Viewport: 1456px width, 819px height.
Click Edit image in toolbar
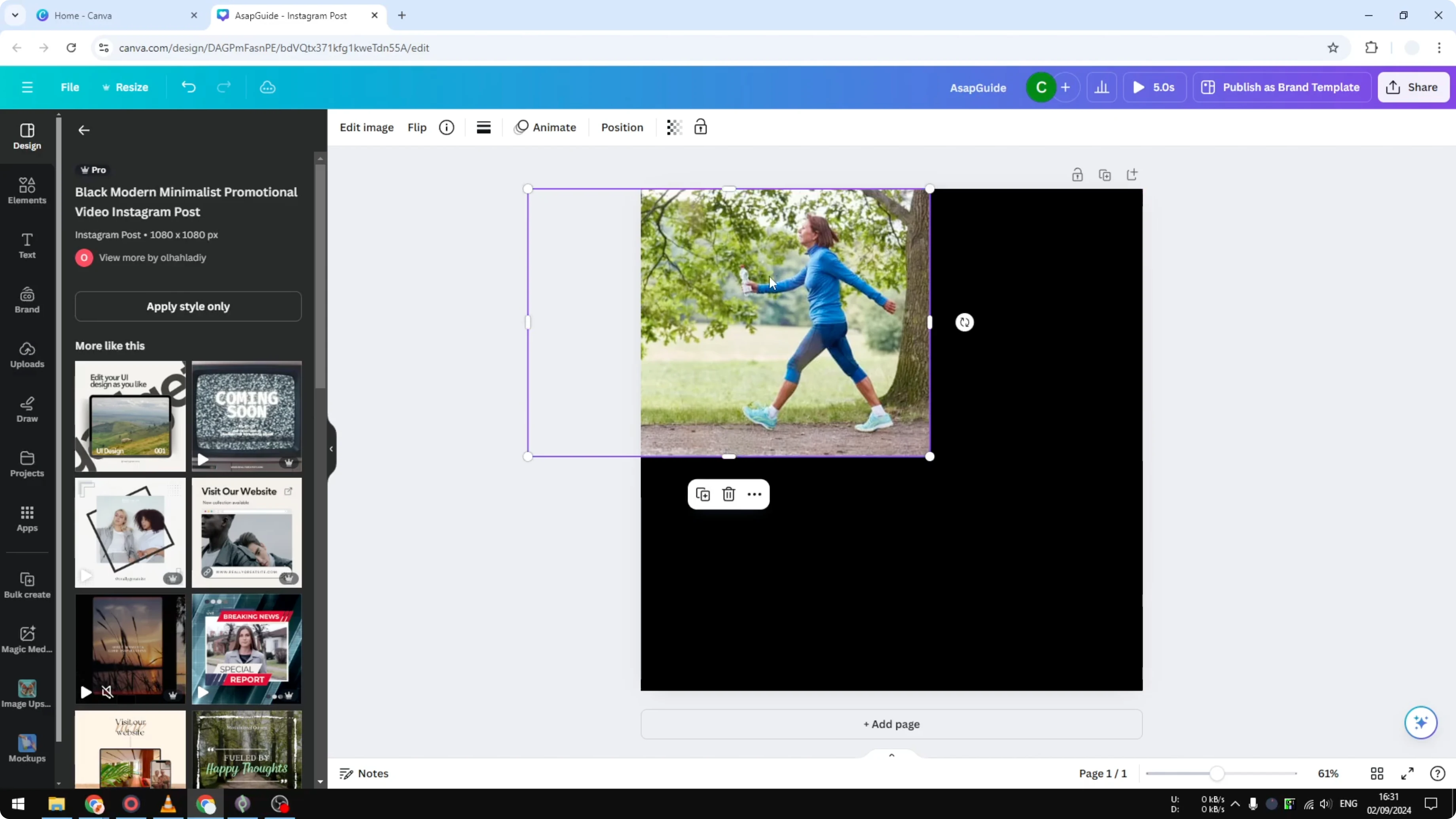[x=366, y=128]
